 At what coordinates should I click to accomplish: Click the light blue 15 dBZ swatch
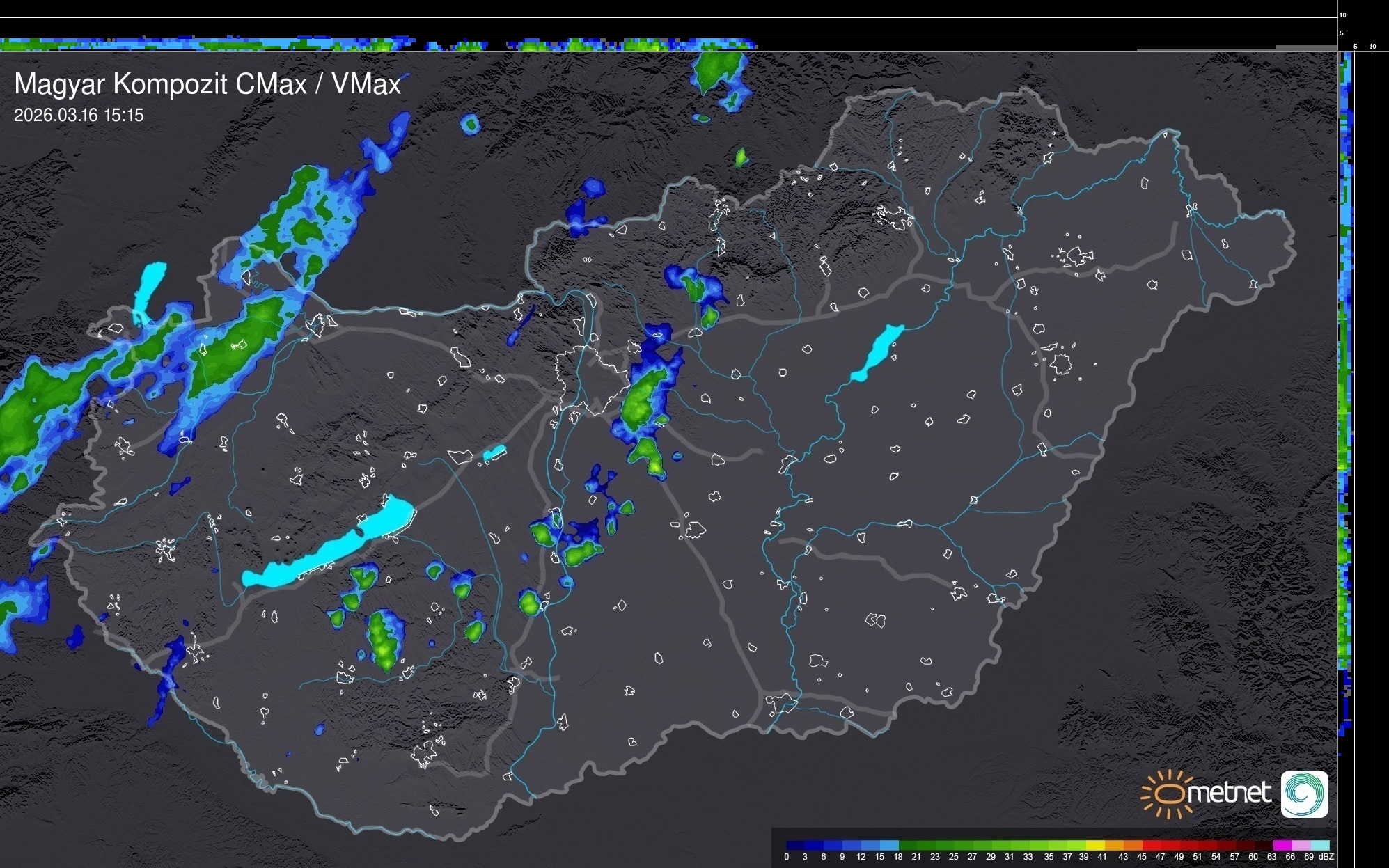(x=889, y=845)
